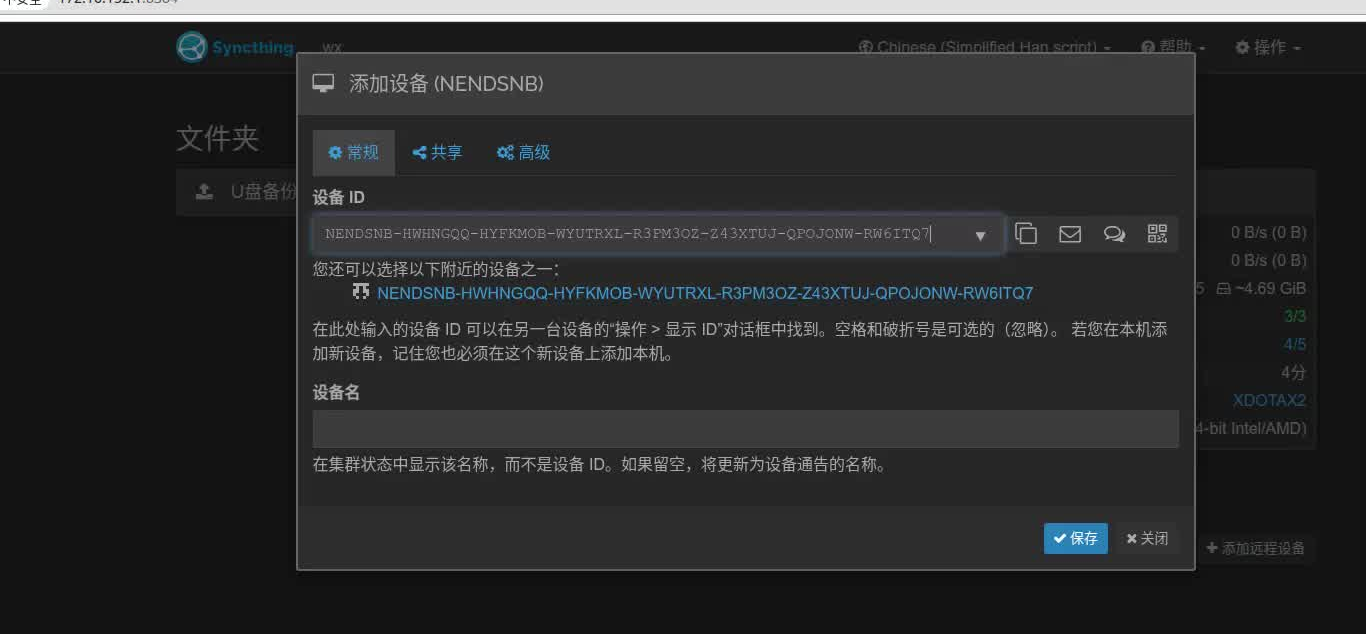Select the 常规 general tab
1366x634 pixels.
click(353, 152)
